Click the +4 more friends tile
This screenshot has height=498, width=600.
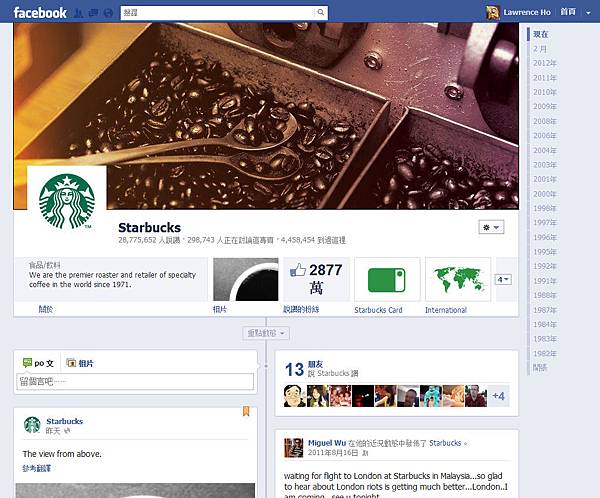click(x=498, y=396)
